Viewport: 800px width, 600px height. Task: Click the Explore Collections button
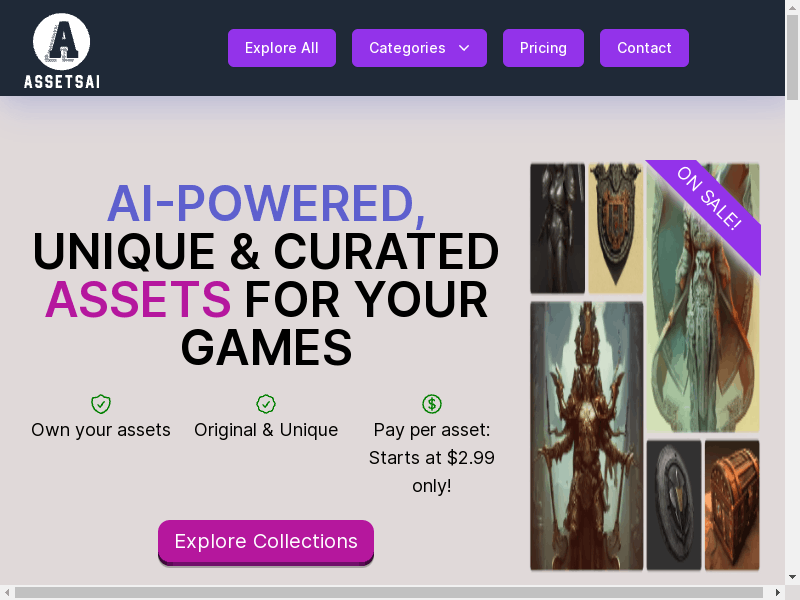[x=266, y=541]
